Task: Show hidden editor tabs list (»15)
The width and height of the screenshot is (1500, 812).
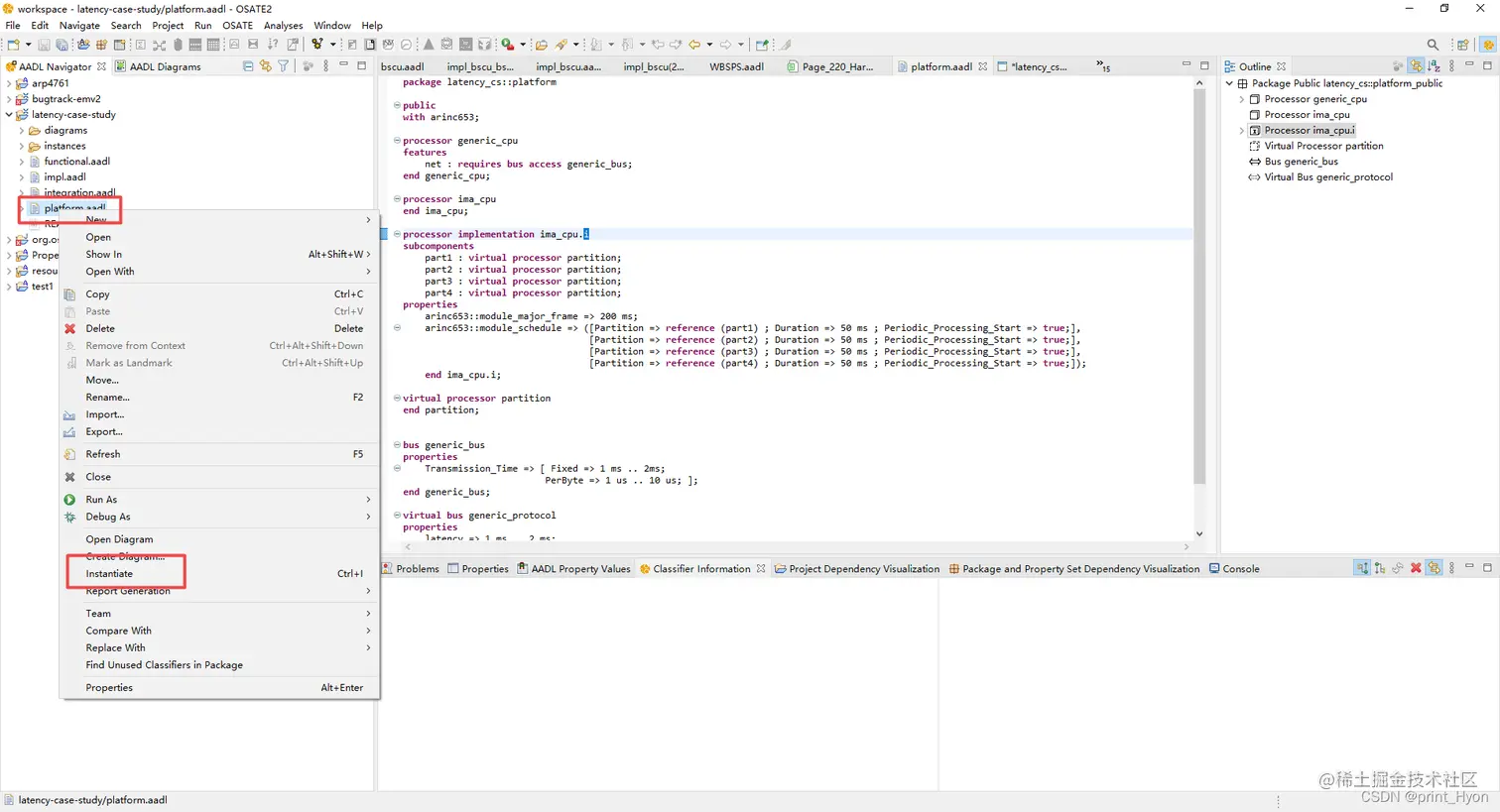Action: click(x=1103, y=65)
